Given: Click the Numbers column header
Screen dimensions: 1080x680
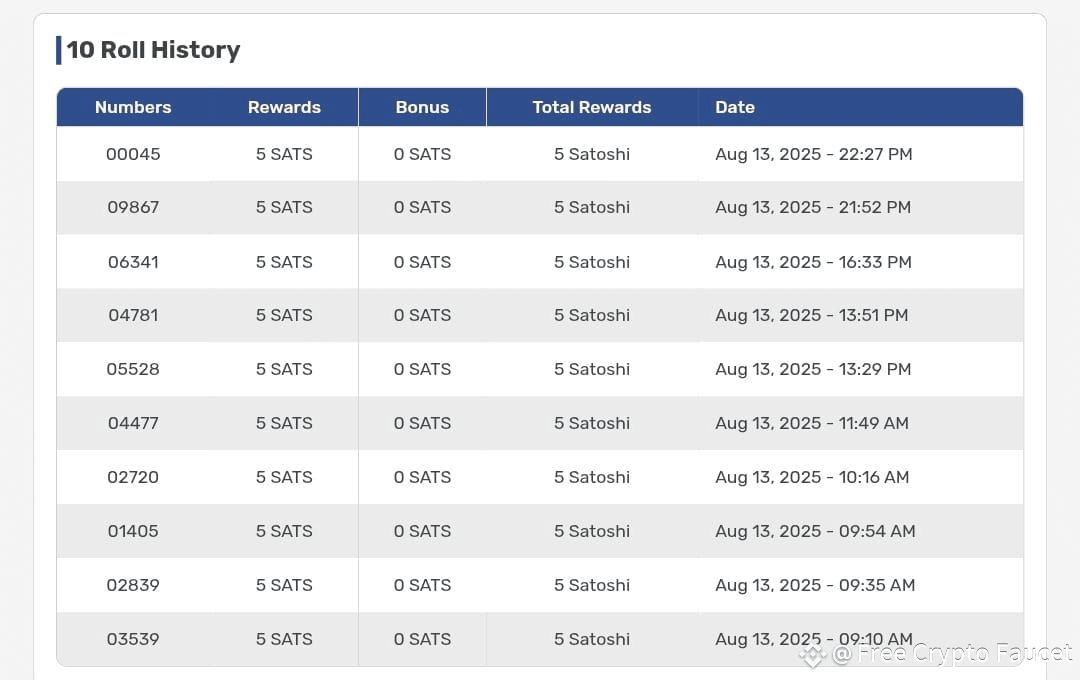Looking at the screenshot, I should click(x=133, y=107).
